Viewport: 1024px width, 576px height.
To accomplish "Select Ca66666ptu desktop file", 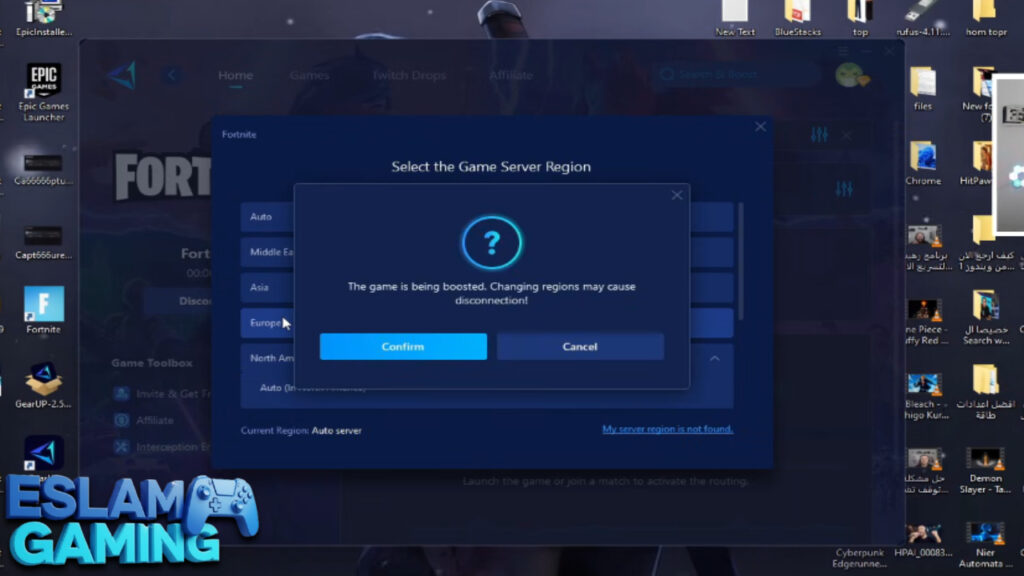I will [43, 168].
